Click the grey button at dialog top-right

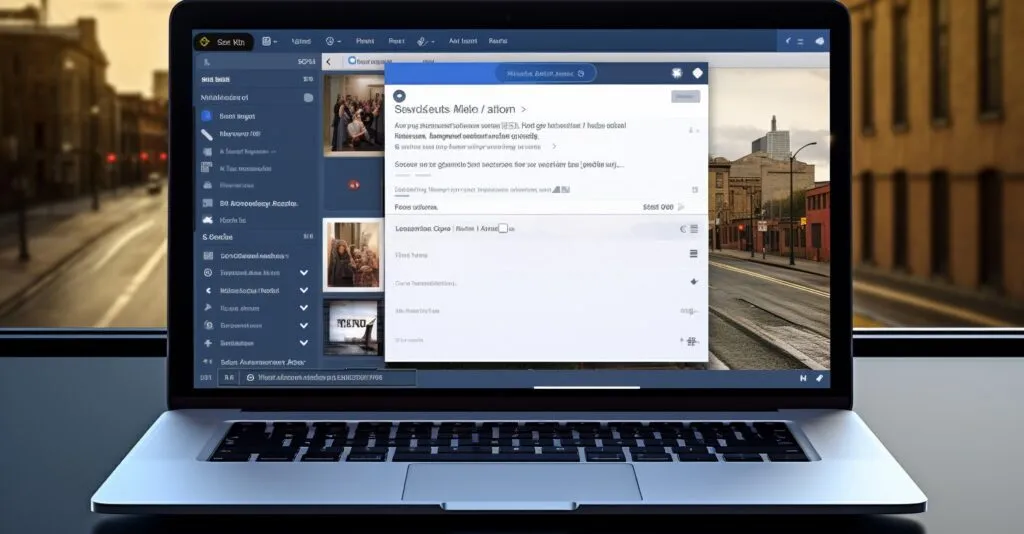pyautogui.click(x=686, y=97)
